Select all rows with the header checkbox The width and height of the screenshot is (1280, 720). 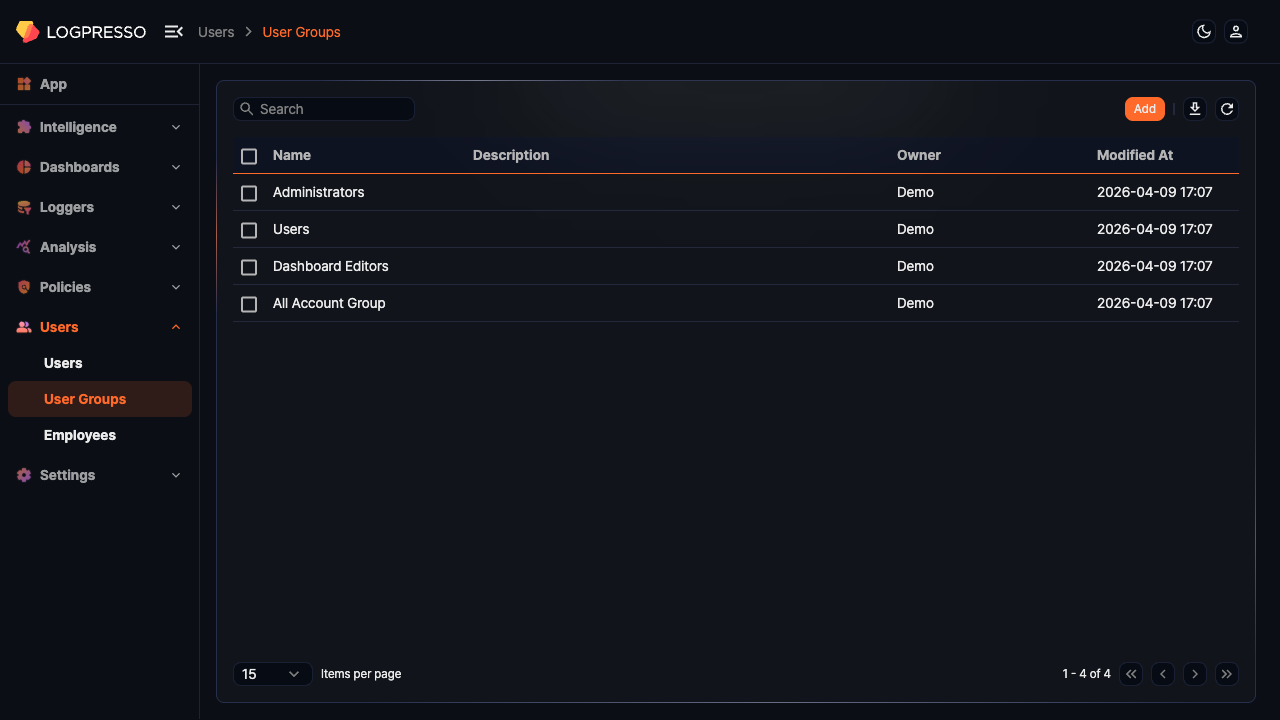click(x=248, y=156)
